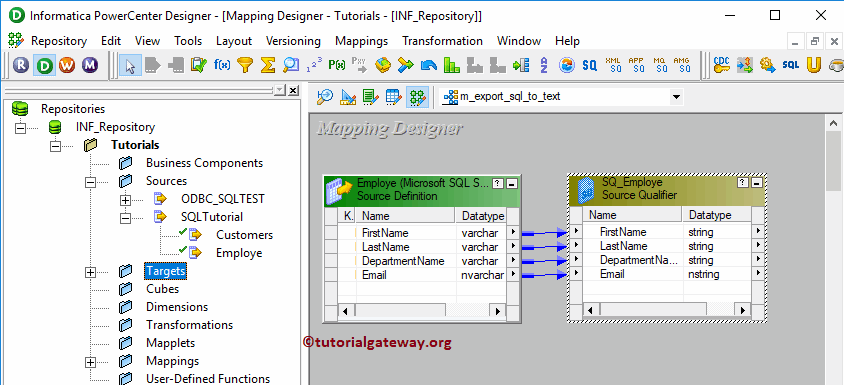Click help button on SQ_Employe
This screenshot has width=844, height=385.
click(x=743, y=183)
